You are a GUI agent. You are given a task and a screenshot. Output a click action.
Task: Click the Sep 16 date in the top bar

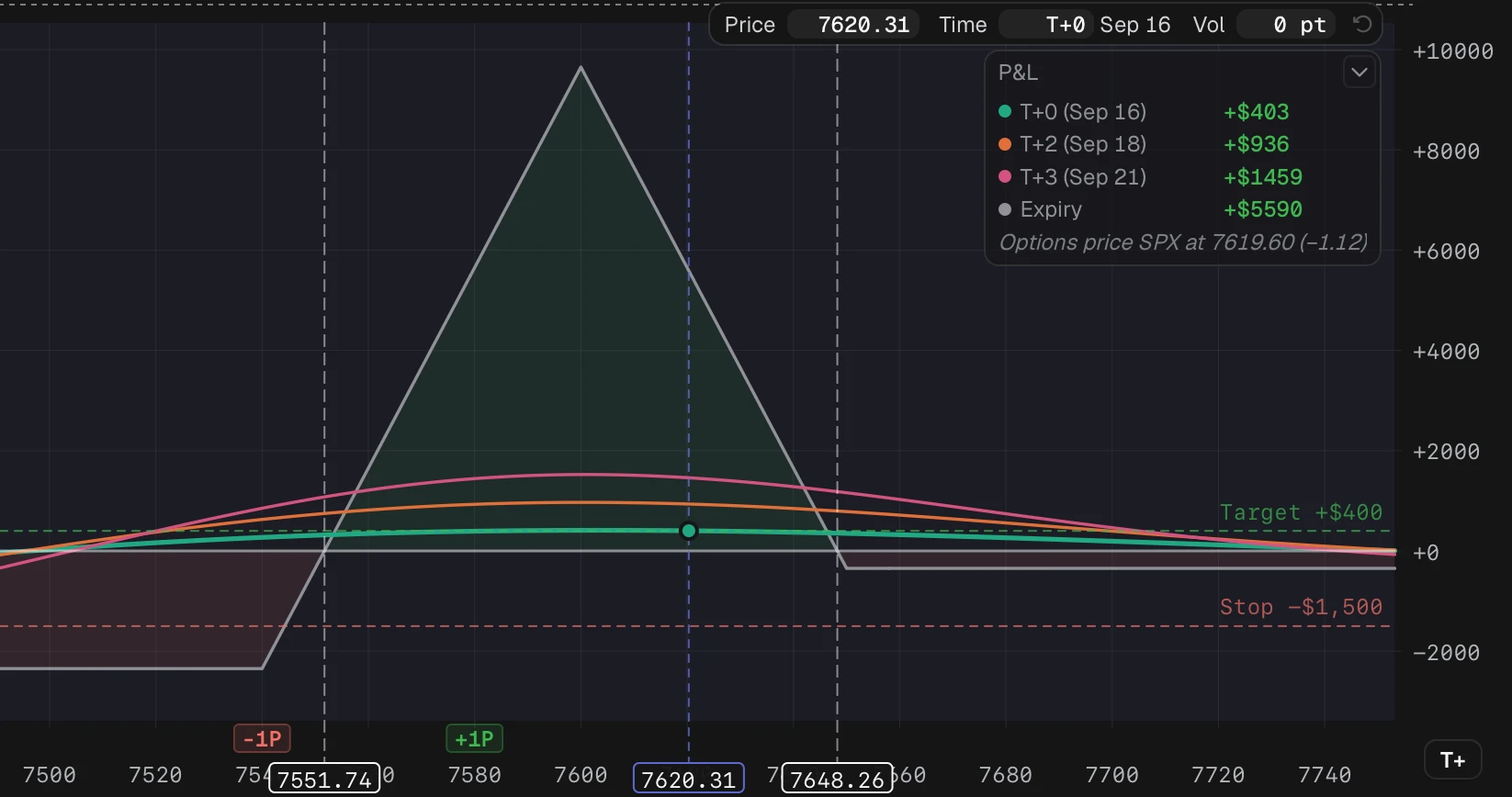pyautogui.click(x=1135, y=25)
